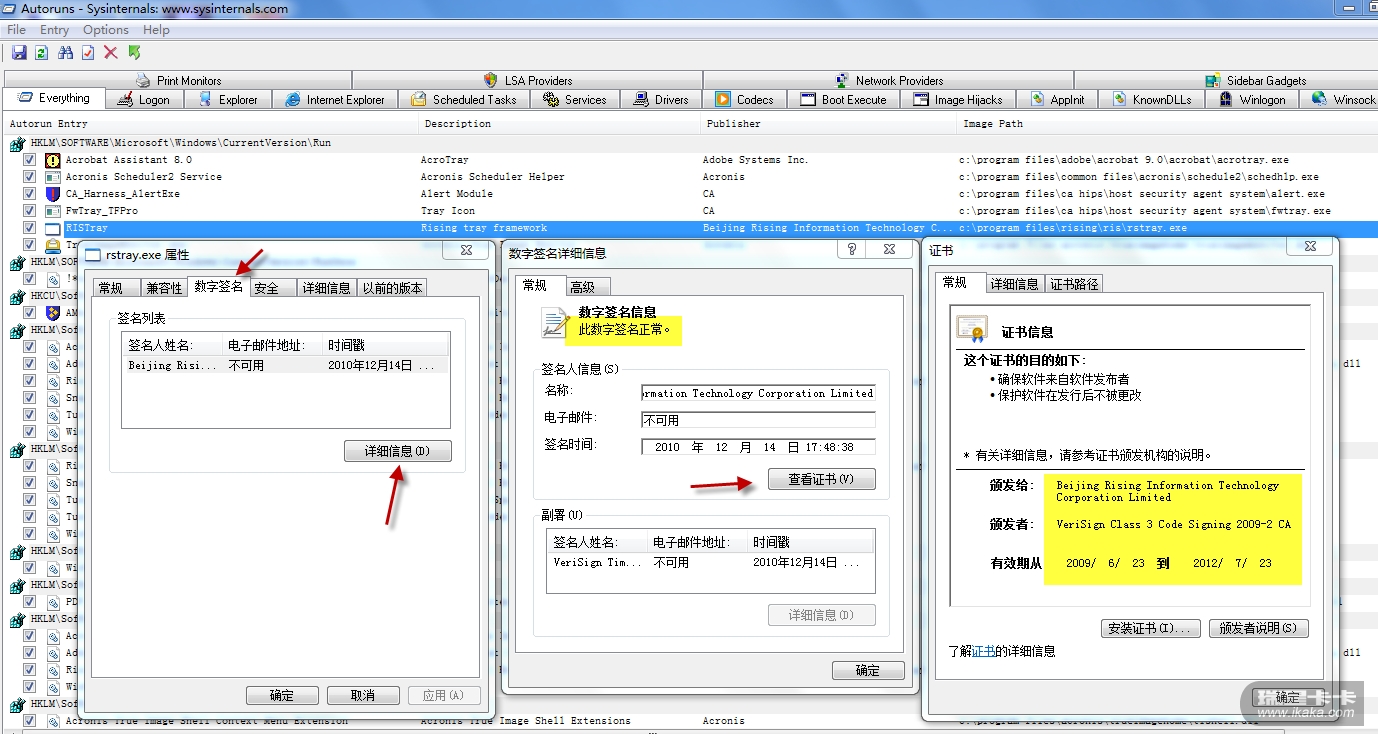Switch to the Logon tab
Viewport: 1378px width, 734px height.
[x=144, y=99]
